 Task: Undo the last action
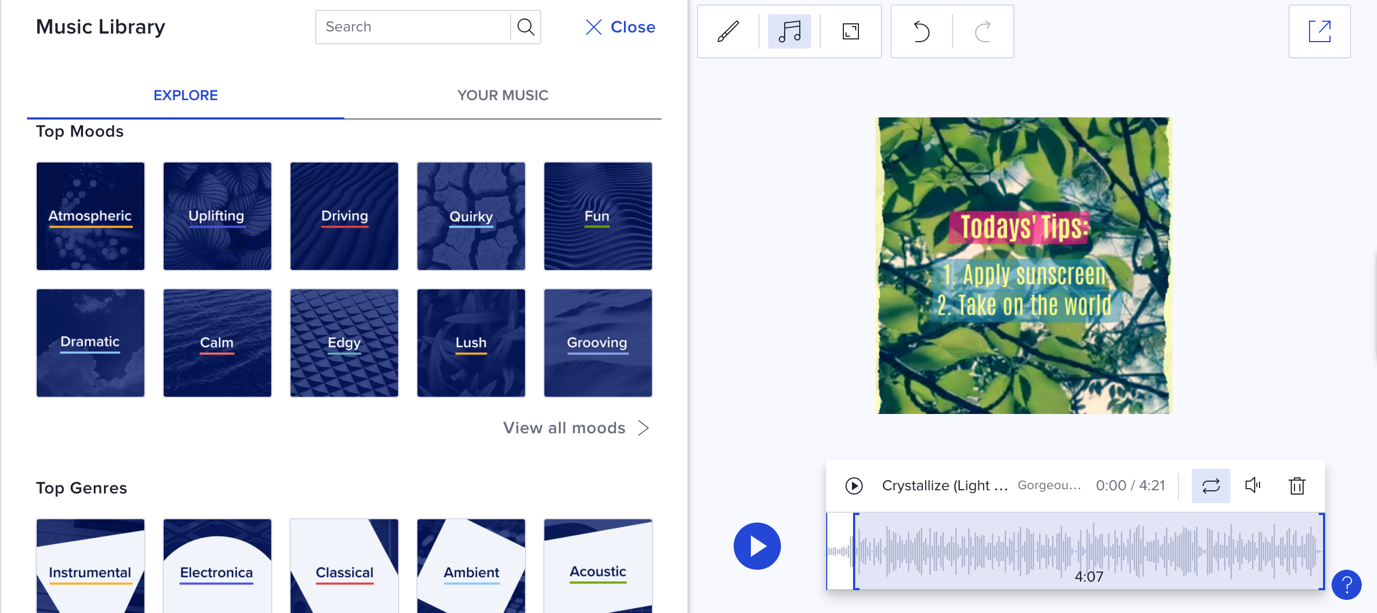(x=921, y=31)
